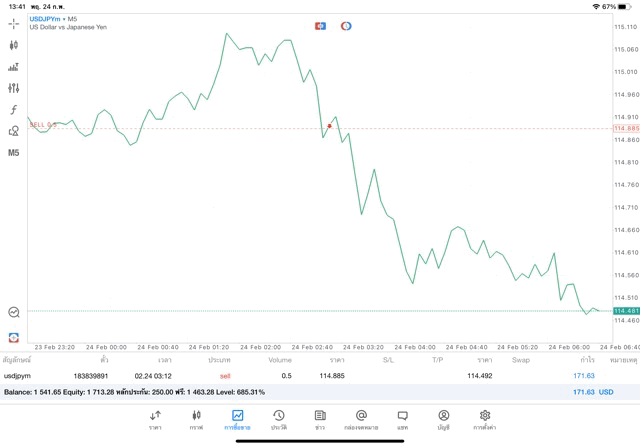Open the บัญชี (accounts) tab
This screenshot has height=447, width=640.
click(x=443, y=420)
